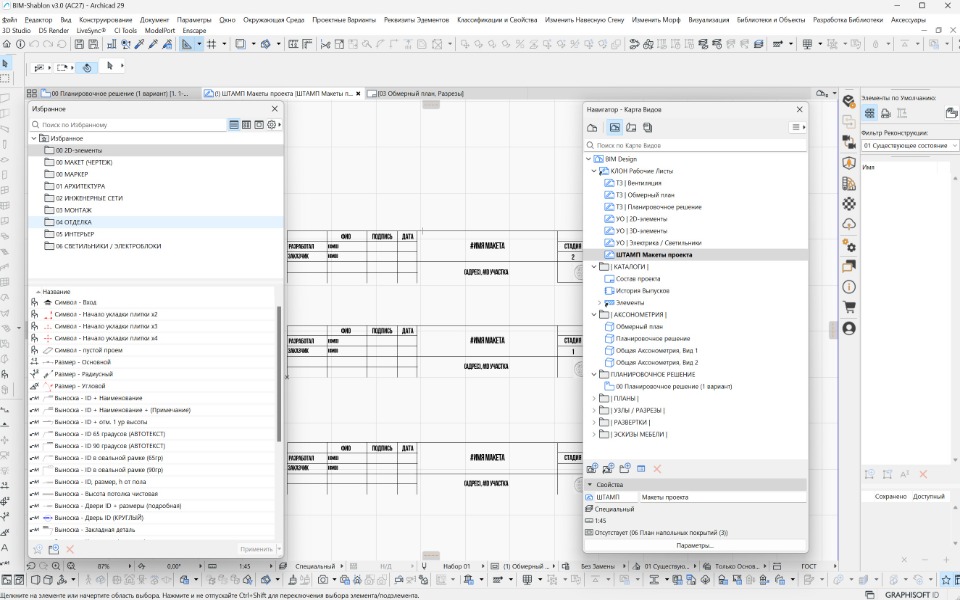Click the shopping cart icon in sidebar

click(x=849, y=307)
